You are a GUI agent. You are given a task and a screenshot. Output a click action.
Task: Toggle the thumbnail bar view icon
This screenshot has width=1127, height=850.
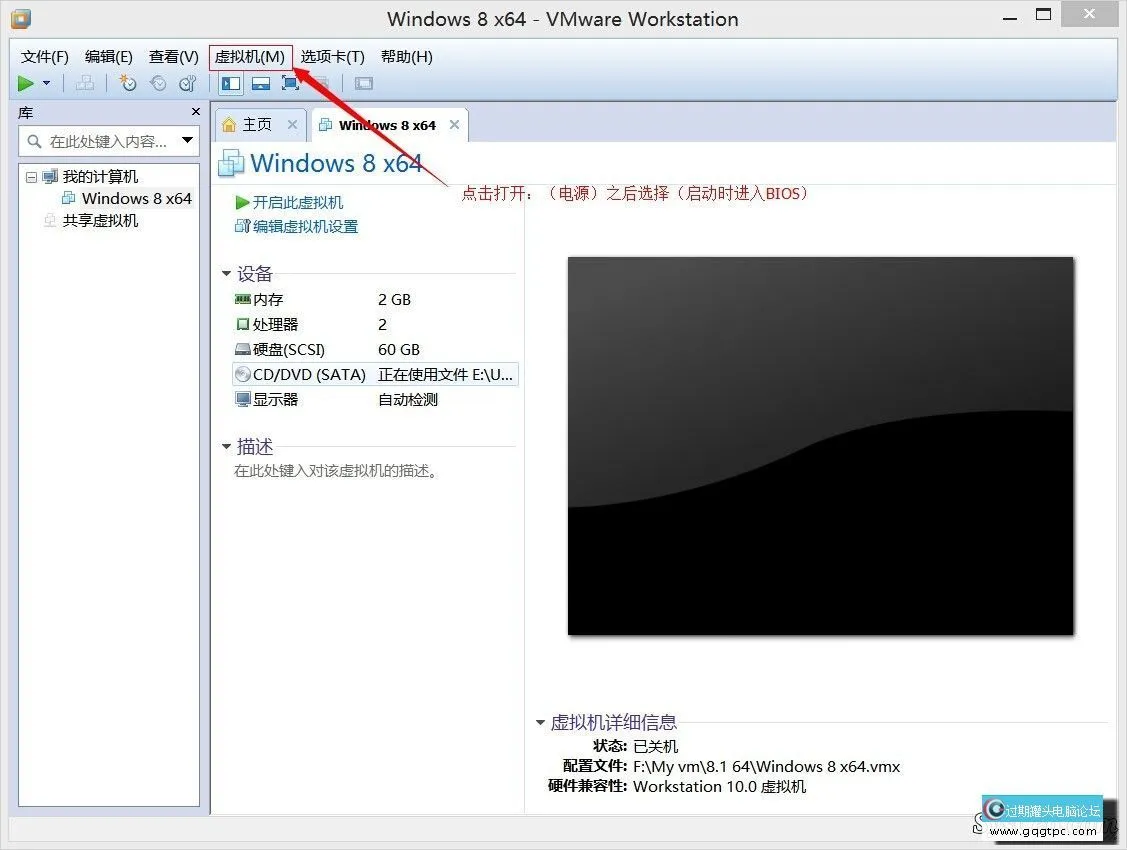point(260,84)
